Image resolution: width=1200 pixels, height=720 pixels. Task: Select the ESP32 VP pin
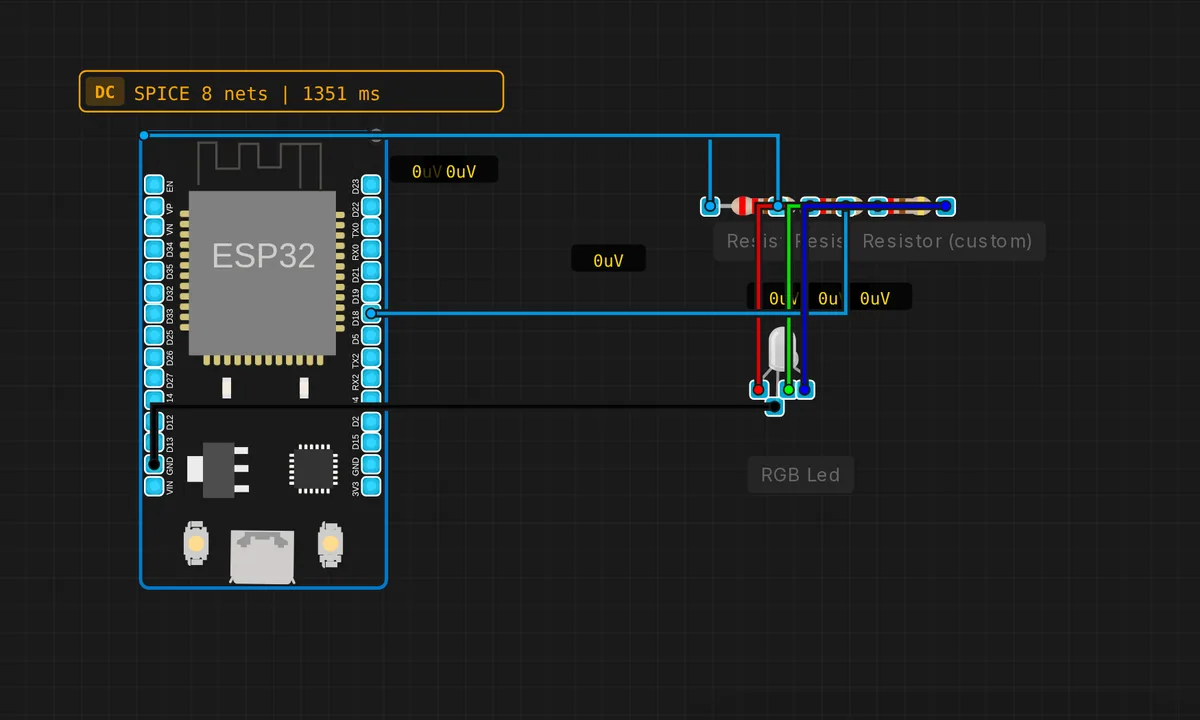point(154,206)
